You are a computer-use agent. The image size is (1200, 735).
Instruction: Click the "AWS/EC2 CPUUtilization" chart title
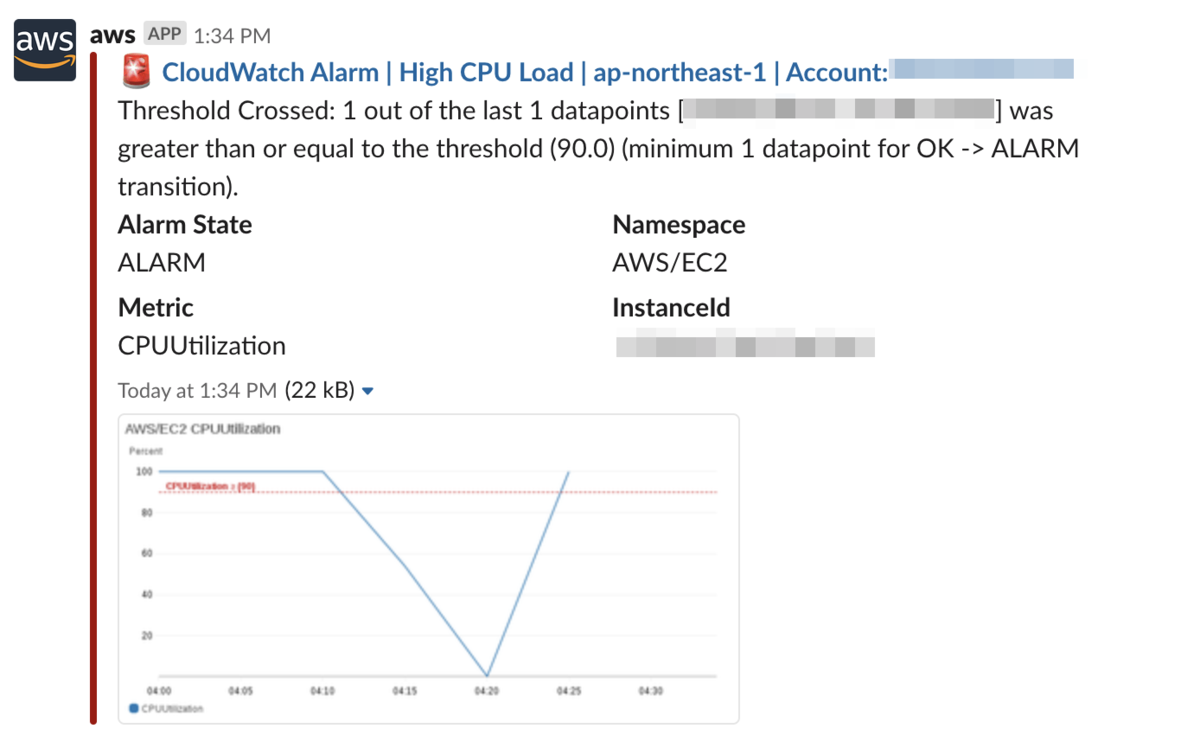pos(203,429)
